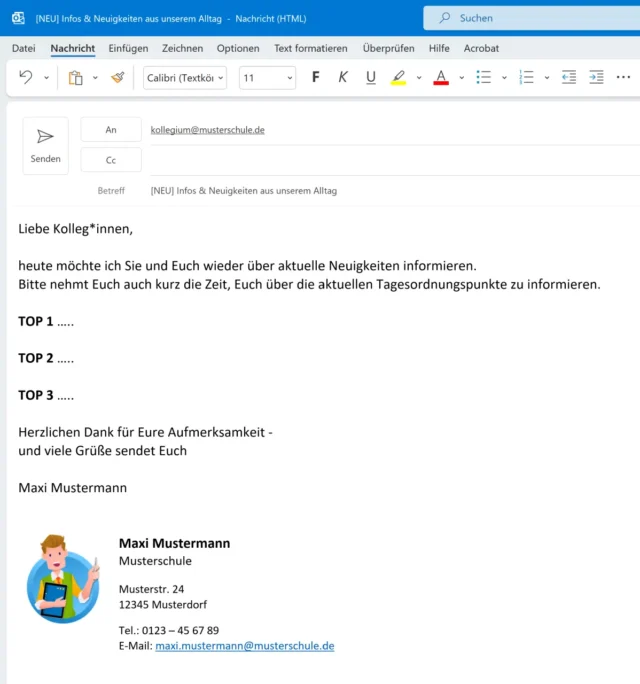Toggle bold formatting with F button
Image resolution: width=640 pixels, height=684 pixels.
click(x=316, y=77)
